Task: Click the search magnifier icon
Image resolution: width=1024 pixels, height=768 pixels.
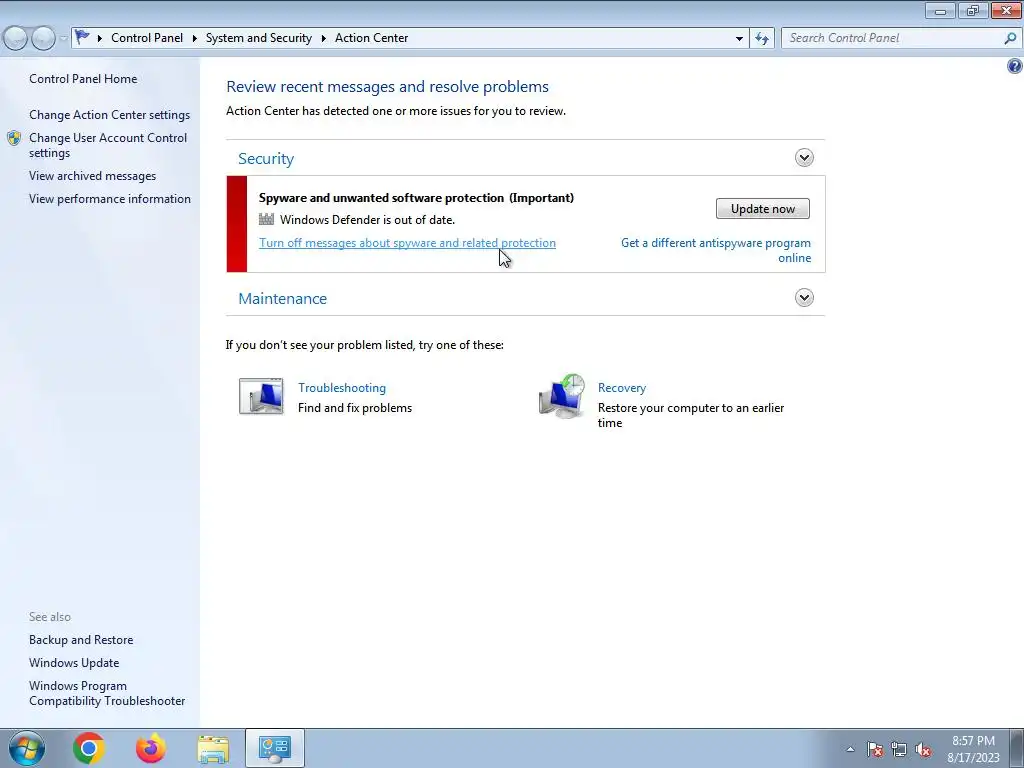Action: [1010, 38]
